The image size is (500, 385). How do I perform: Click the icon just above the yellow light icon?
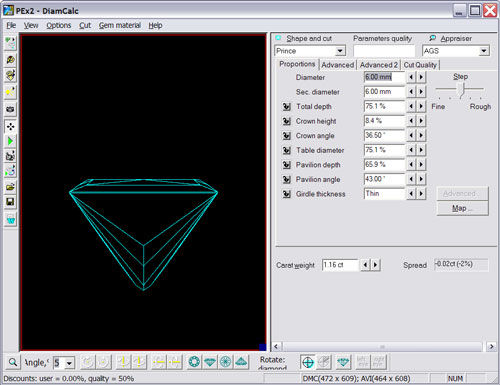10,75
